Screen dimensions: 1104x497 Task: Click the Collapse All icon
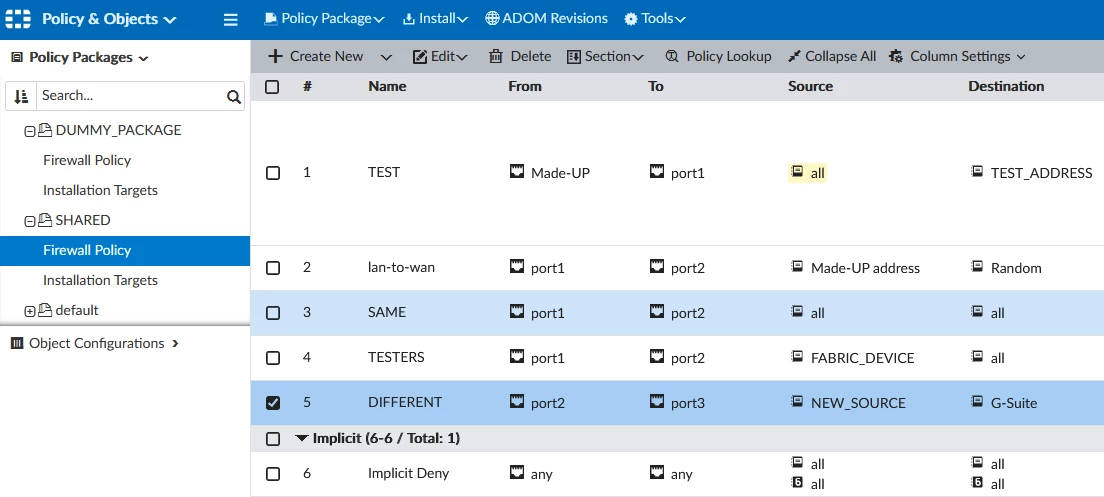click(795, 56)
